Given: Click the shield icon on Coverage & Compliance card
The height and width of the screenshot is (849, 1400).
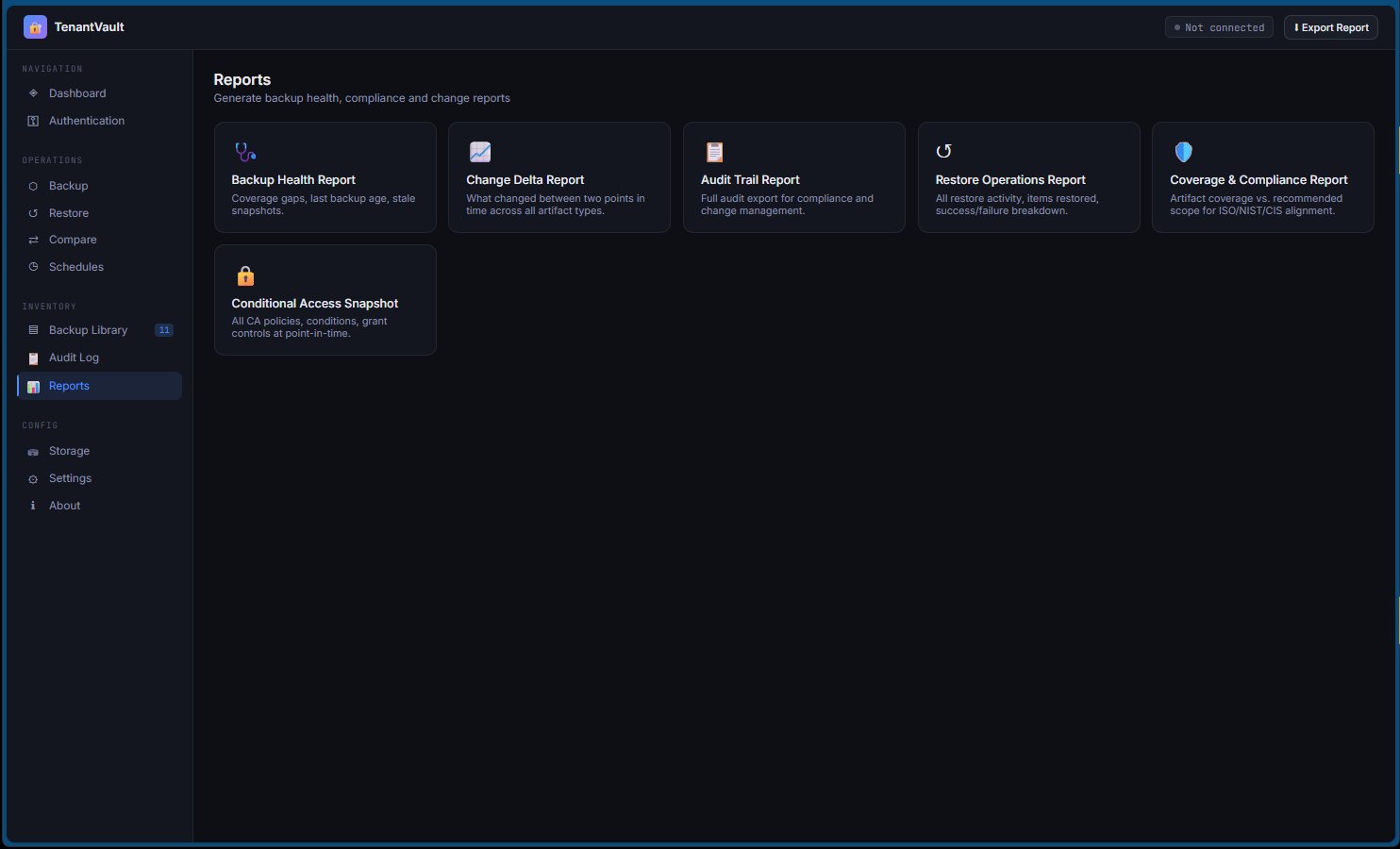Looking at the screenshot, I should coord(1183,151).
